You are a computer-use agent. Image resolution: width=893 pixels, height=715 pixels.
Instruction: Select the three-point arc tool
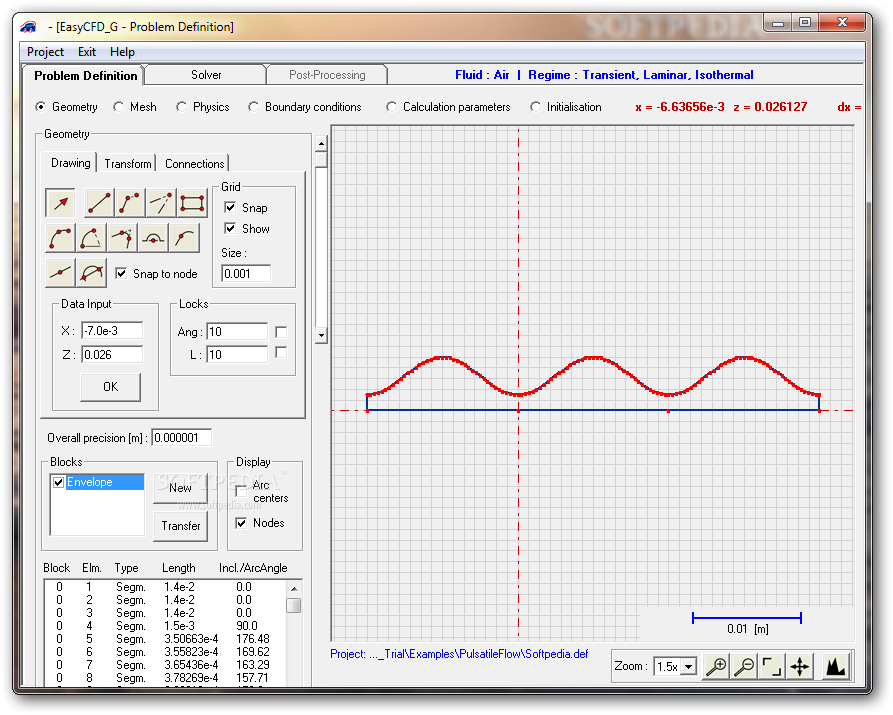tap(60, 238)
